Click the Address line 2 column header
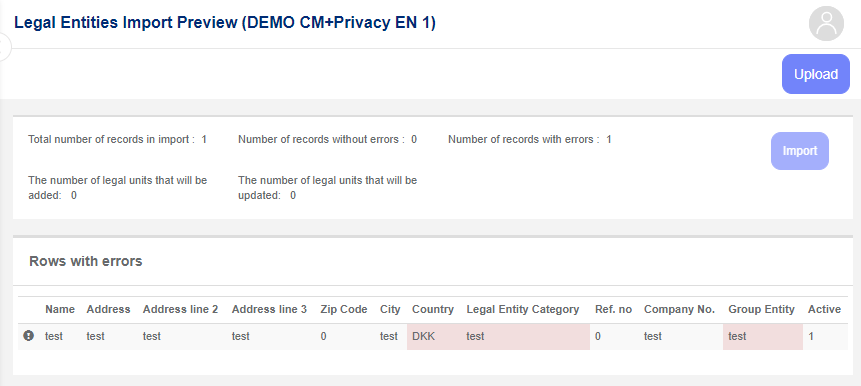The width and height of the screenshot is (861, 386). 180,309
